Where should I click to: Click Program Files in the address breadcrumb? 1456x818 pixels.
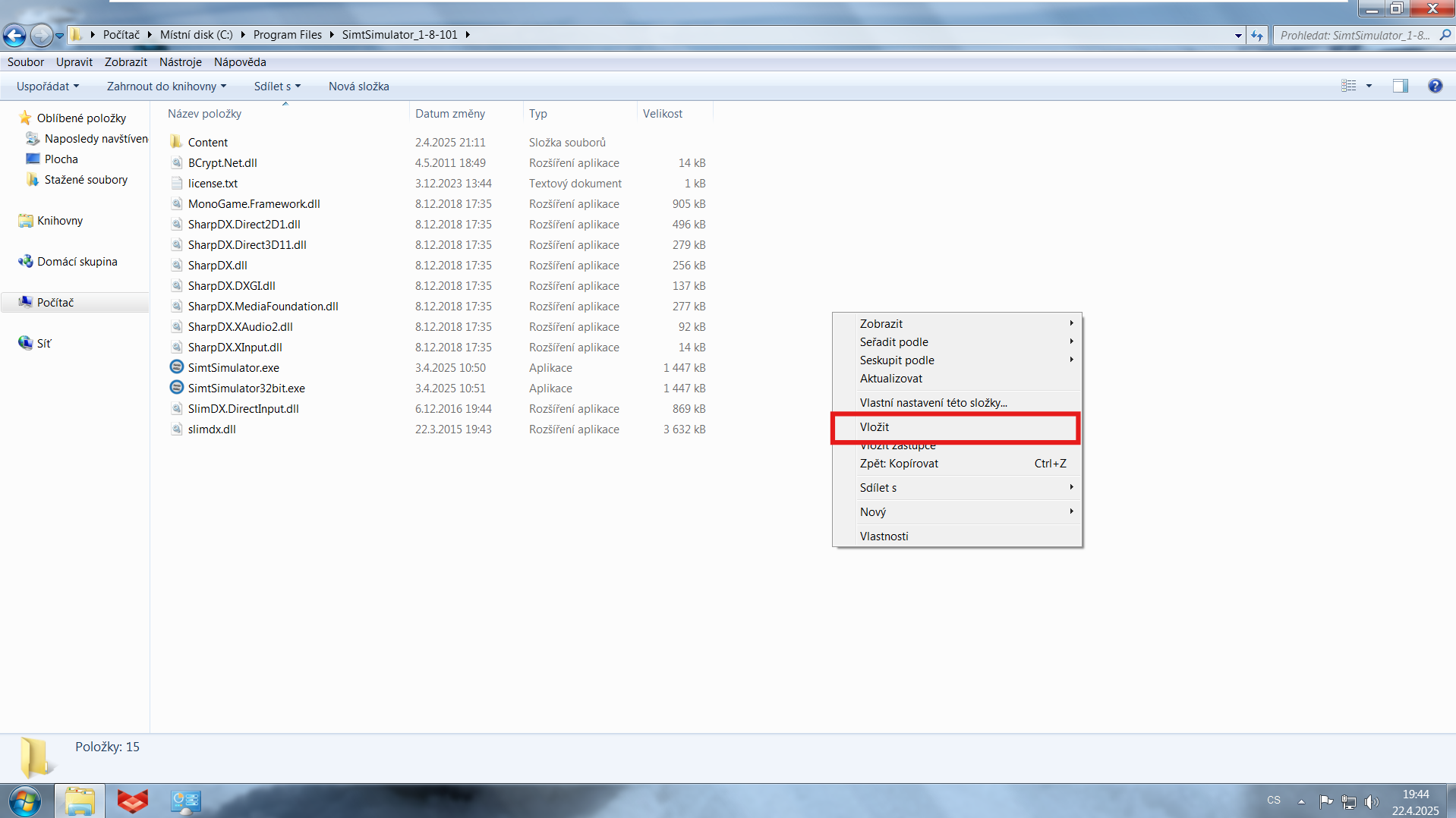pos(287,35)
